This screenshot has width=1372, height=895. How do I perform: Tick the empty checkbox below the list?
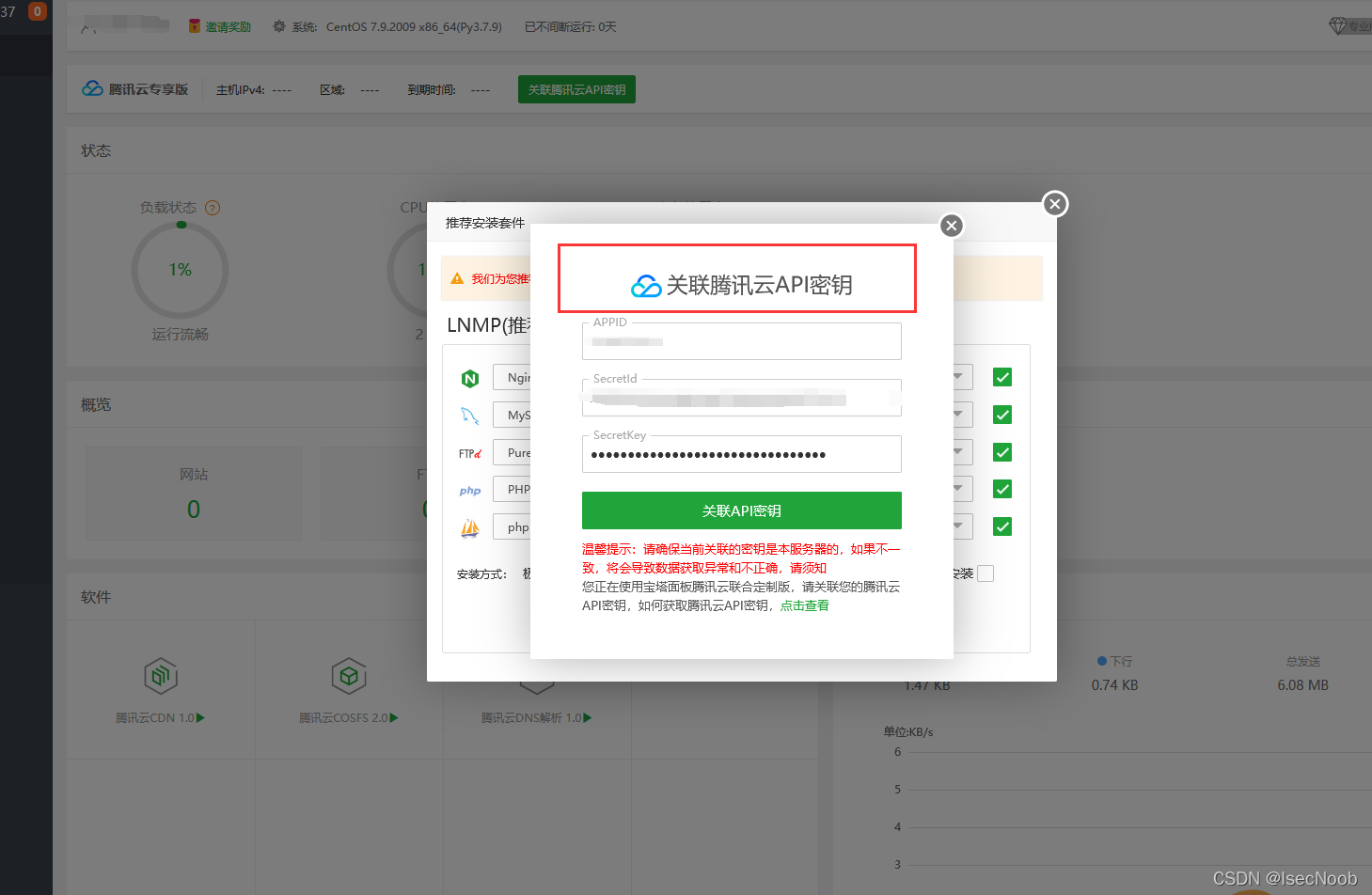[x=986, y=573]
